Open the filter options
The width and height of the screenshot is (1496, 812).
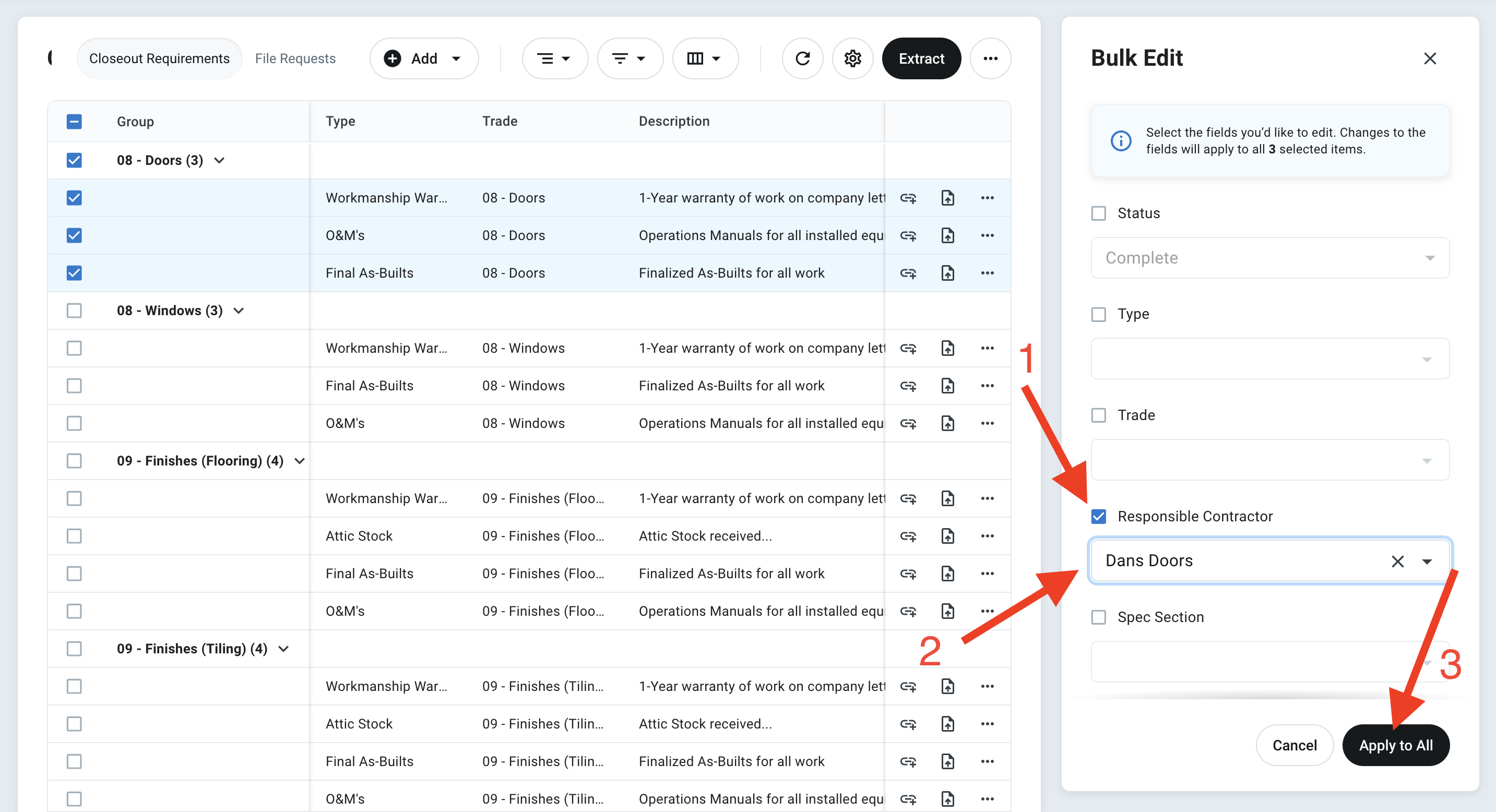click(630, 58)
